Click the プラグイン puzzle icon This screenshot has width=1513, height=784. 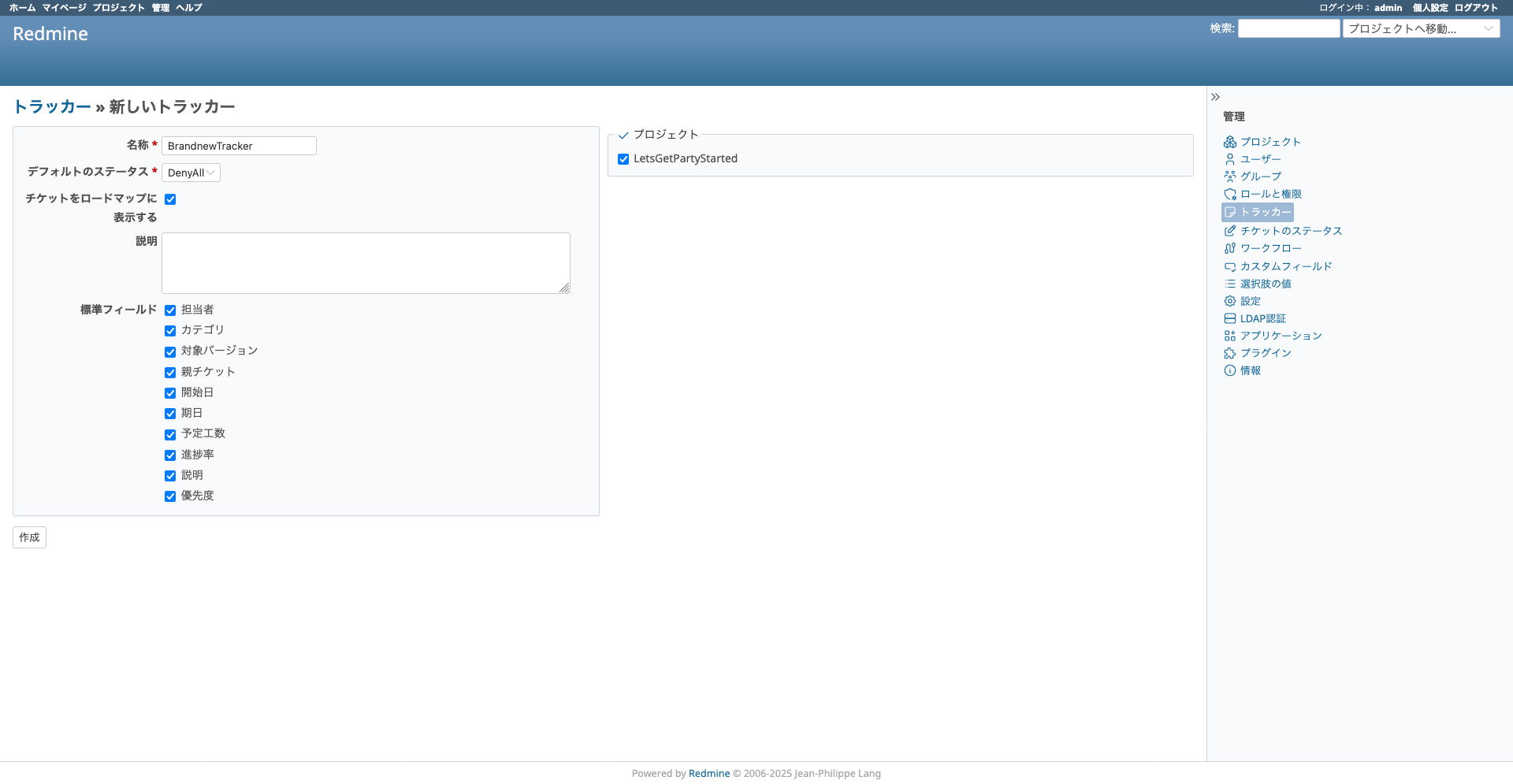[x=1229, y=353]
